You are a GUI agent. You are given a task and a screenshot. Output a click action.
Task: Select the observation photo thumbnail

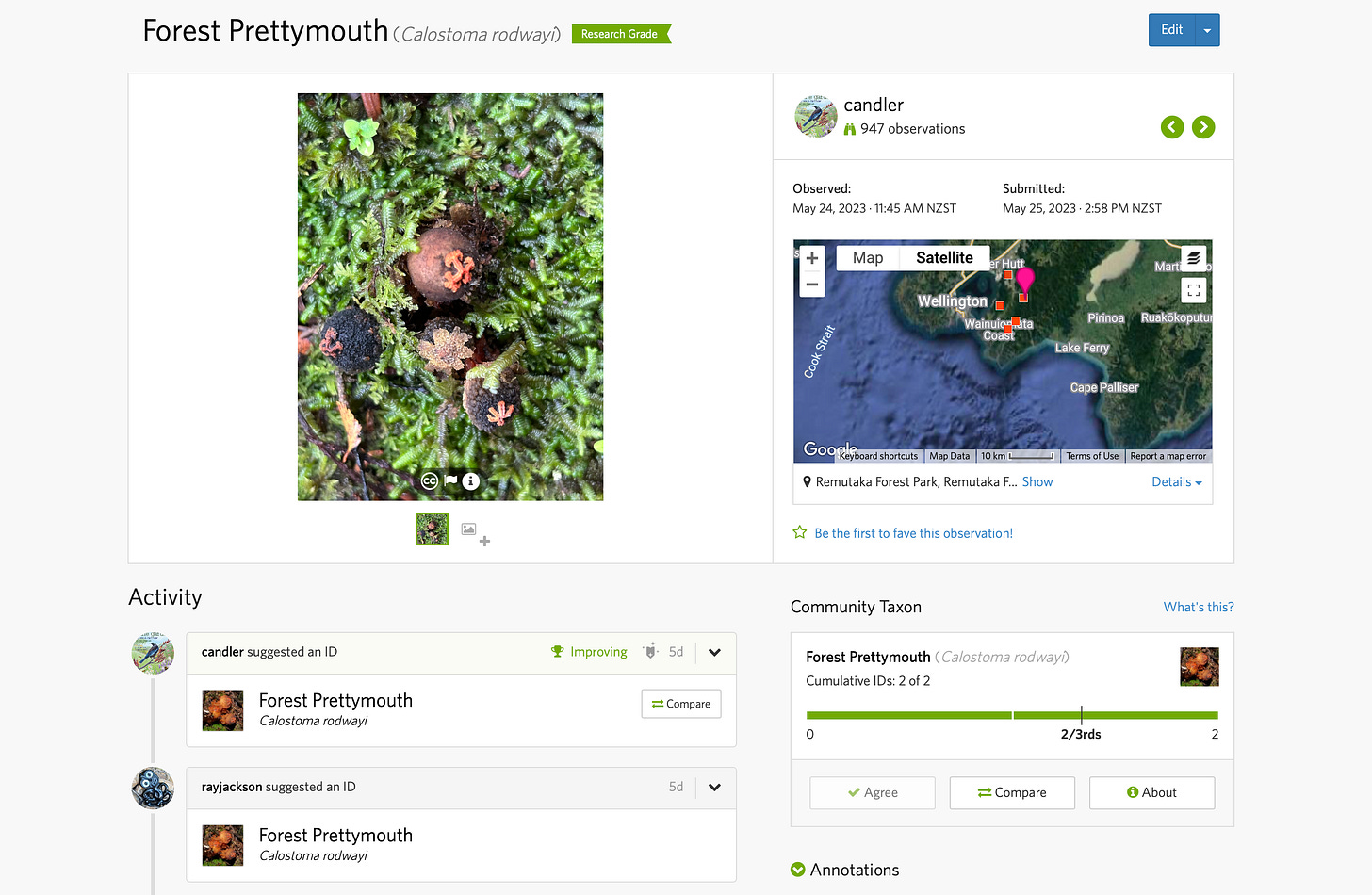(432, 529)
